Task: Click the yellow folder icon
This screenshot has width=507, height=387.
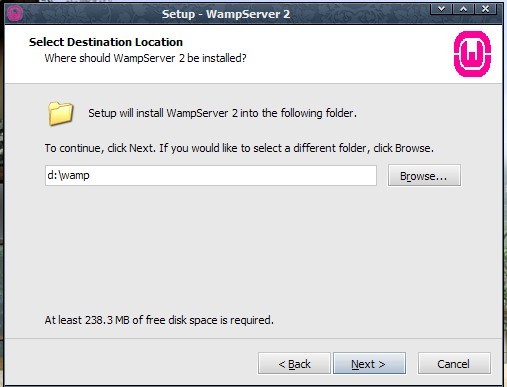Action: click(61, 114)
